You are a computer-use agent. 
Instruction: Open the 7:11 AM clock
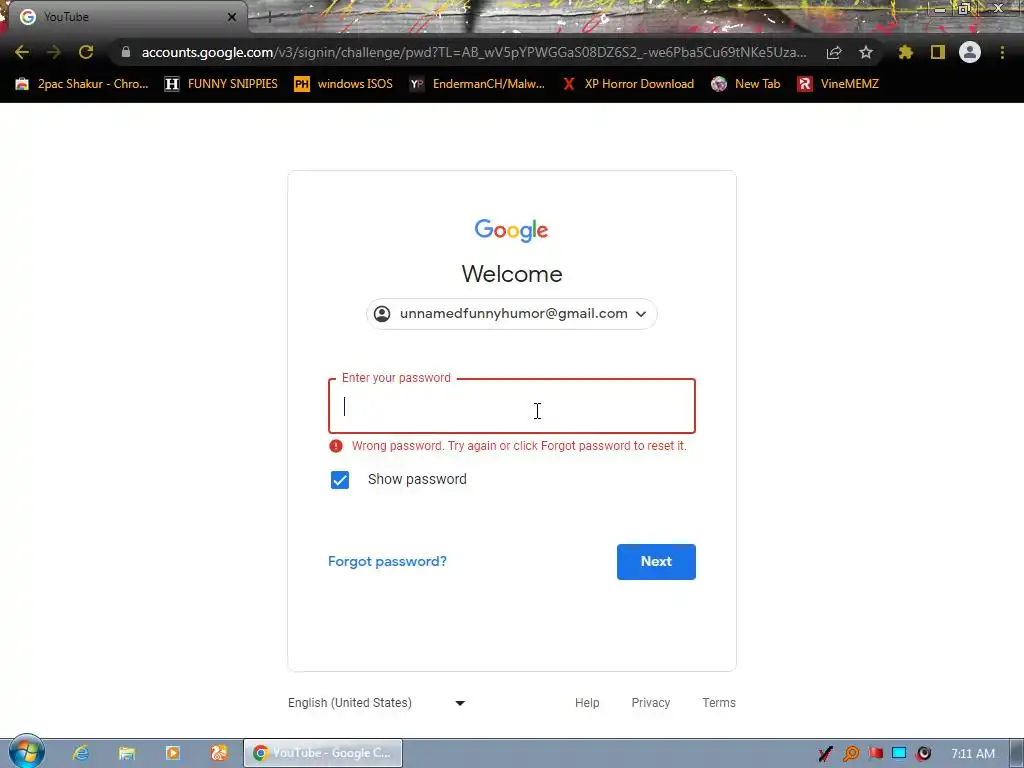973,754
